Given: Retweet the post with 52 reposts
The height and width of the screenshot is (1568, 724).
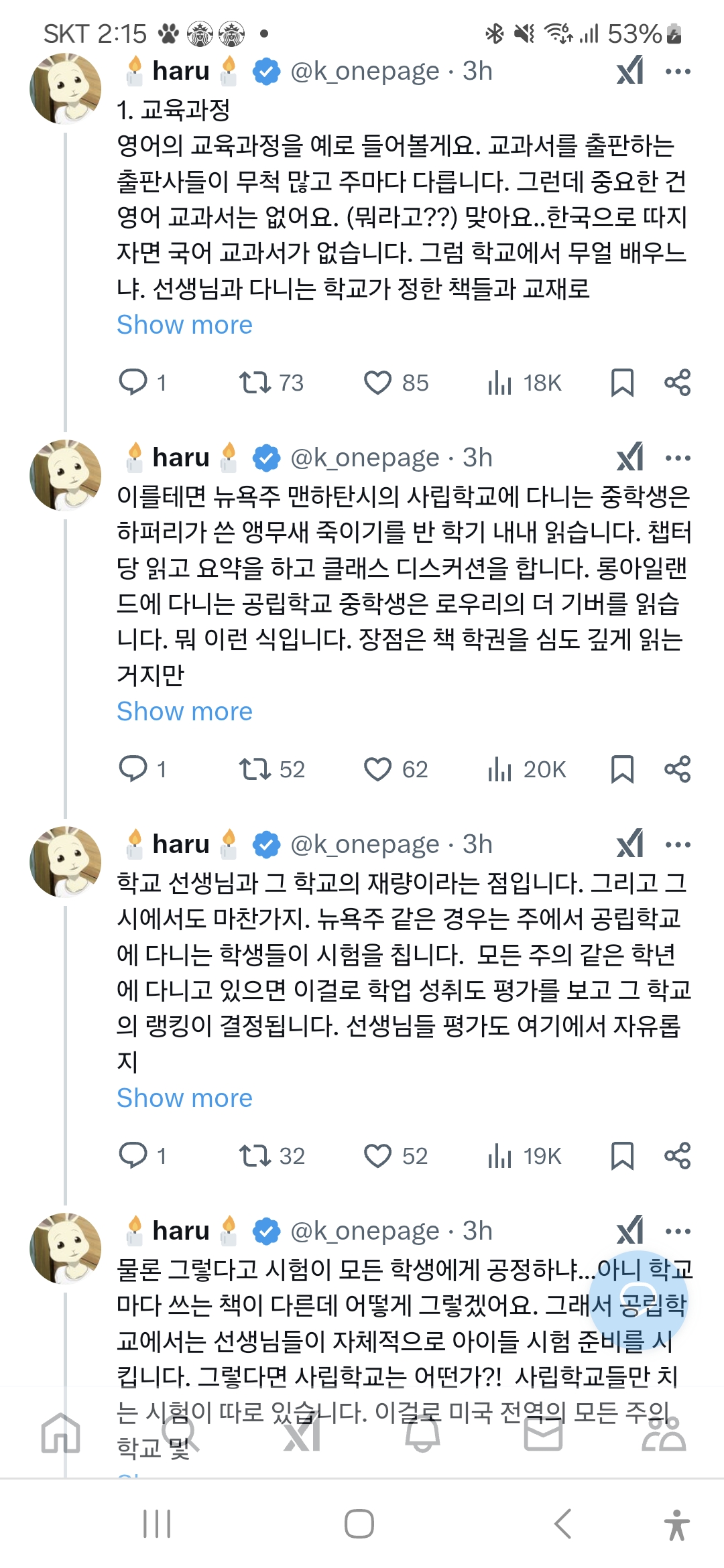Looking at the screenshot, I should click(255, 769).
